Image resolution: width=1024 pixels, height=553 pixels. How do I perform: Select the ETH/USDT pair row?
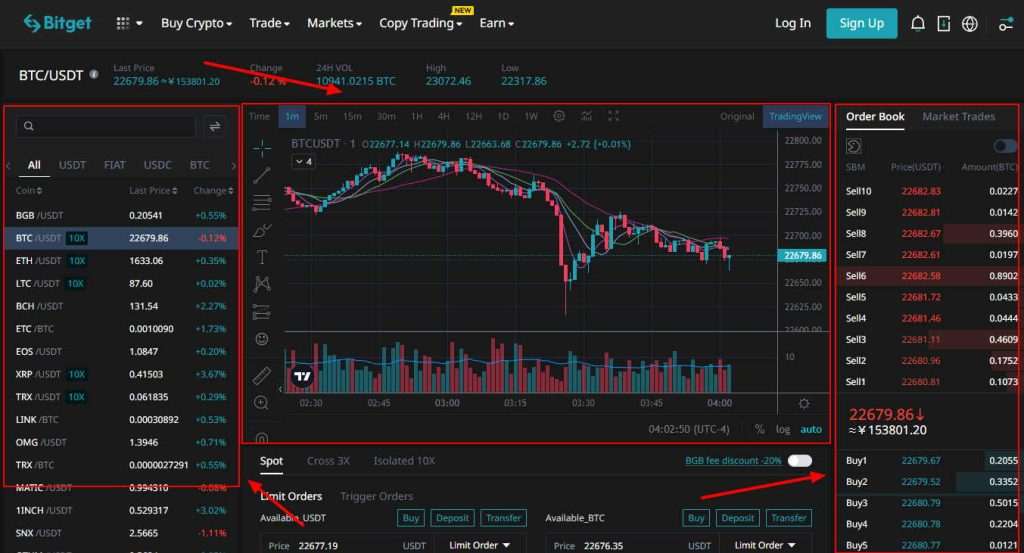[x=121, y=261]
